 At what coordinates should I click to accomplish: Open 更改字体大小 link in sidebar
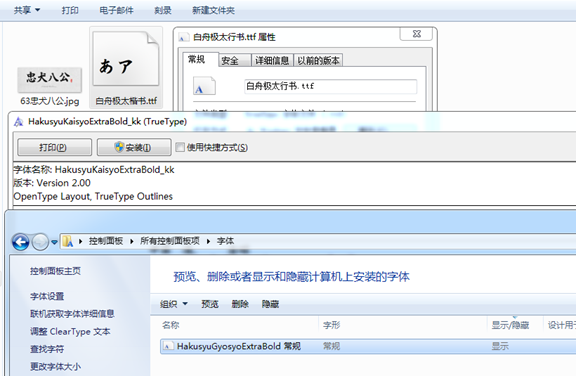(55, 366)
